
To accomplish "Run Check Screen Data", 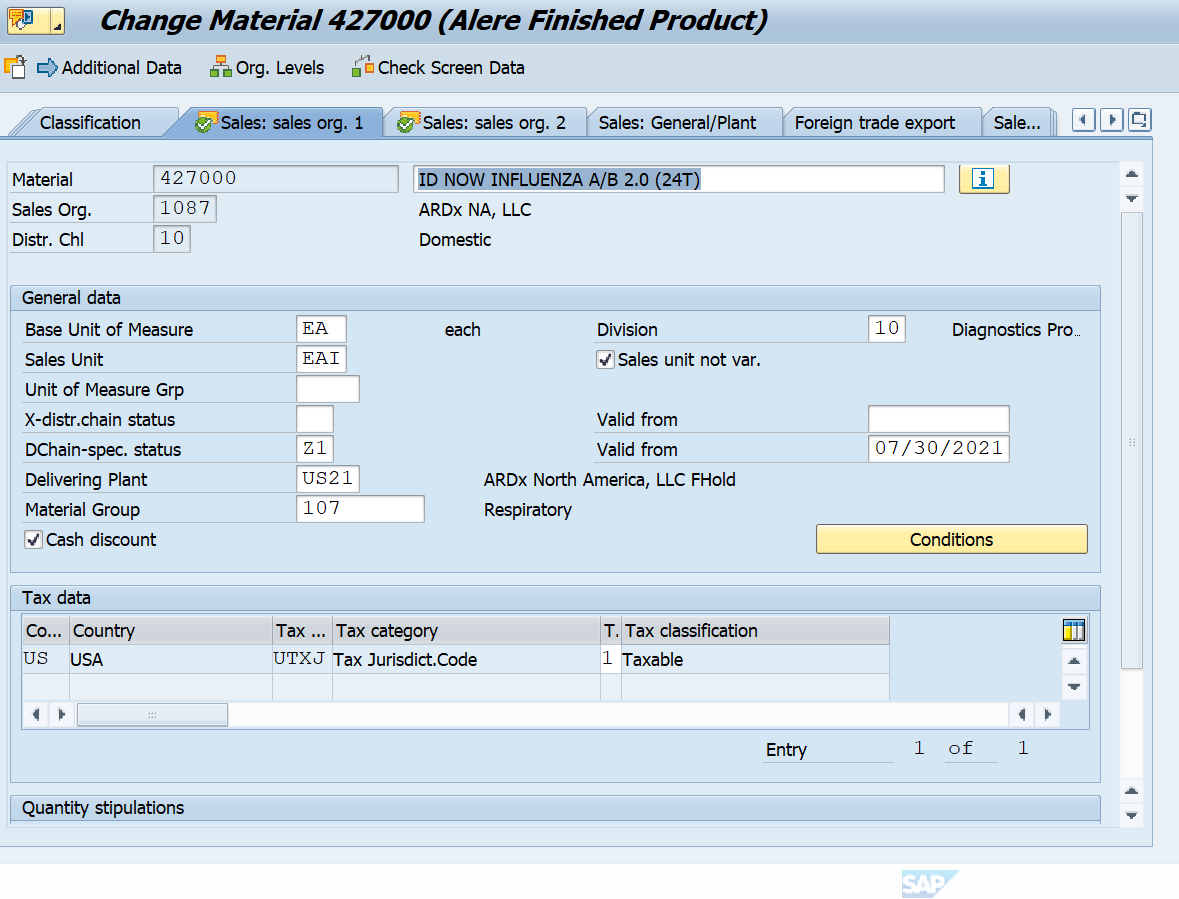I will click(438, 68).
